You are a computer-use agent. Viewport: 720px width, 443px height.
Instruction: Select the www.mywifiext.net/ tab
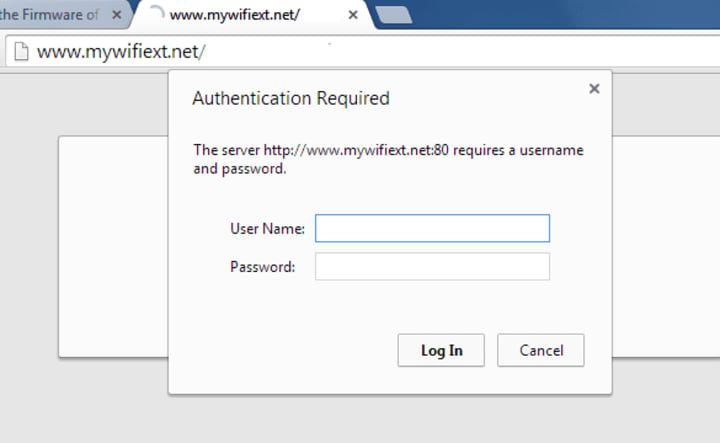click(x=240, y=17)
